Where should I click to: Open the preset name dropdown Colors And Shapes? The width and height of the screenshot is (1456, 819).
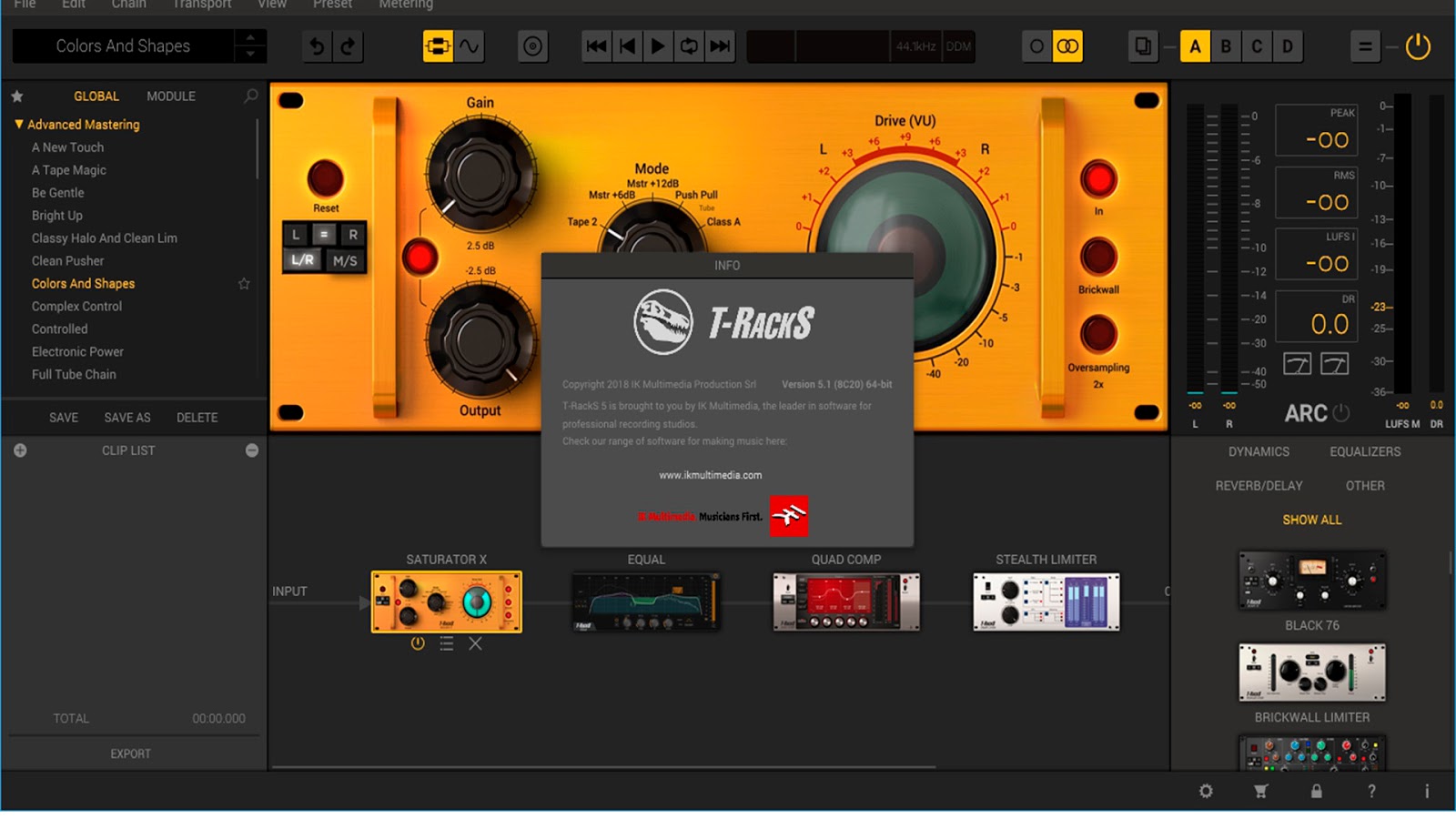[123, 46]
